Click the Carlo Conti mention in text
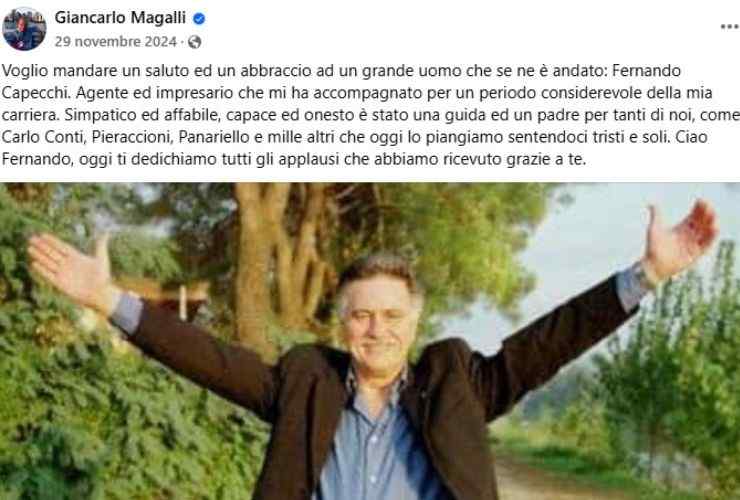The image size is (740, 500). pyautogui.click(x=44, y=137)
